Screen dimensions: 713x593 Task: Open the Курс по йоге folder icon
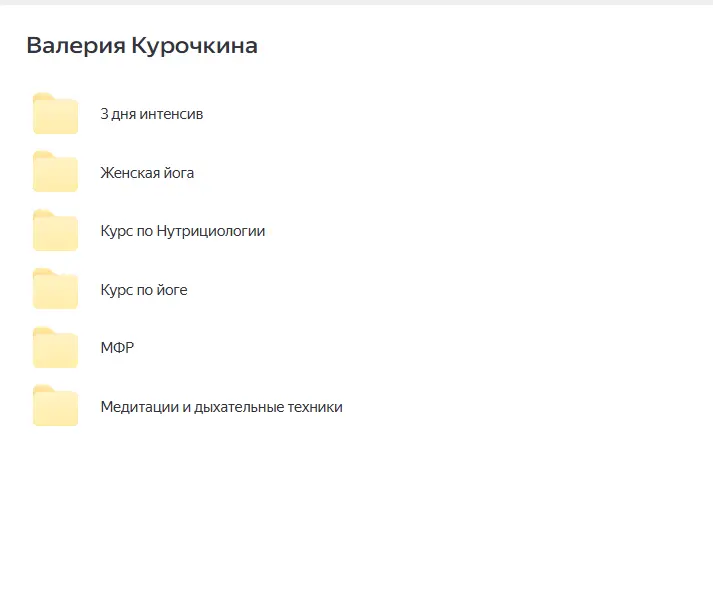click(x=55, y=290)
